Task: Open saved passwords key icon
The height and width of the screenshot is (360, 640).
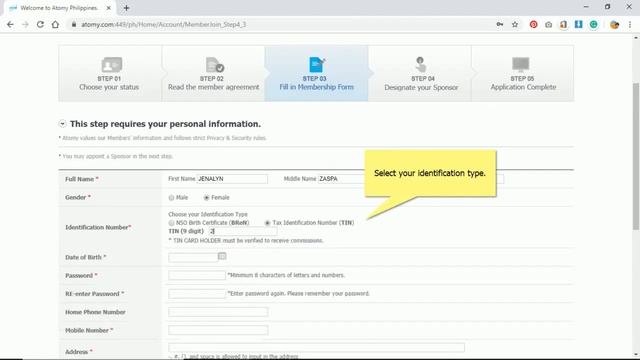Action: [500, 24]
